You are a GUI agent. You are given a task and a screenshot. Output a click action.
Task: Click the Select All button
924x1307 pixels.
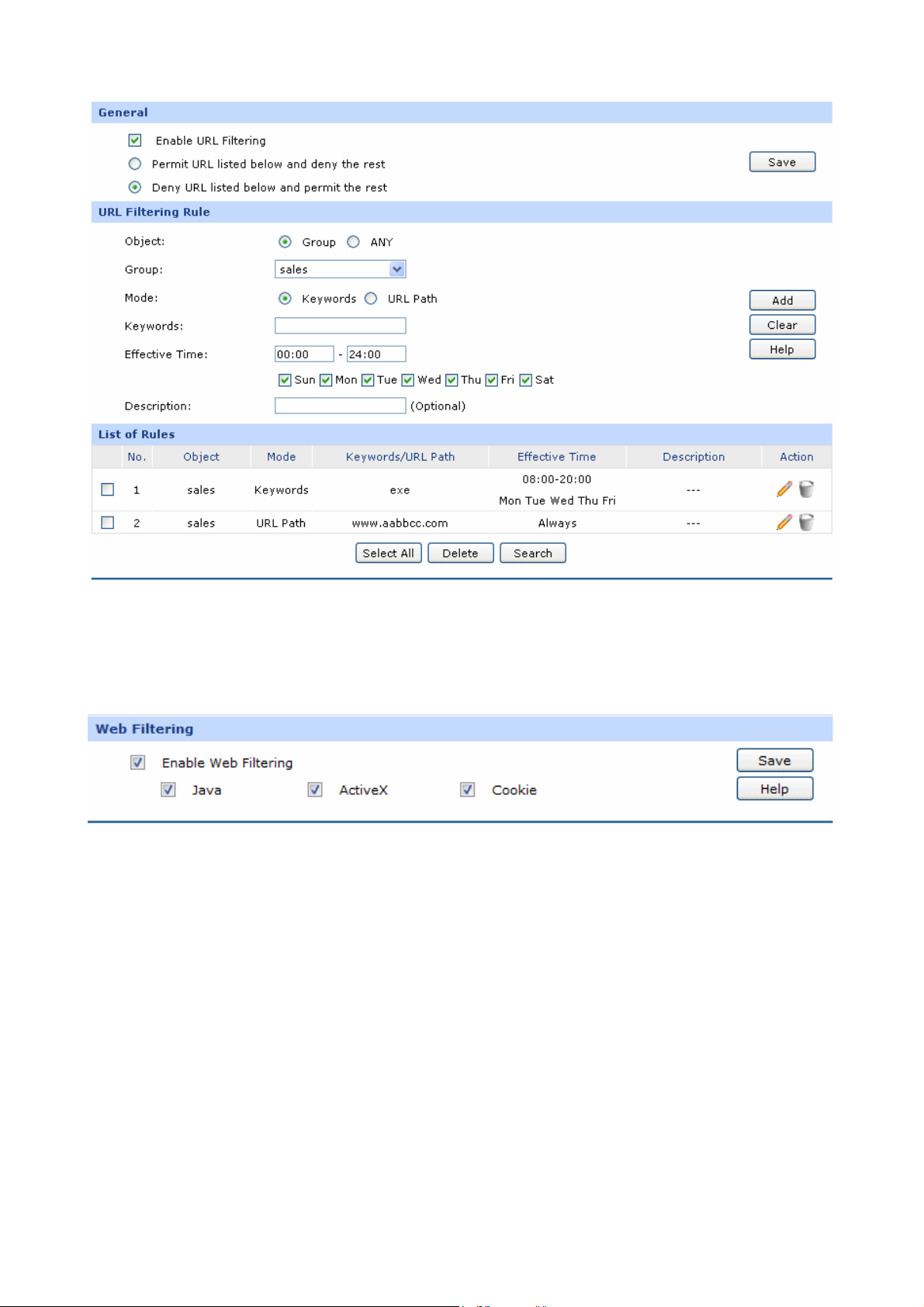(389, 553)
